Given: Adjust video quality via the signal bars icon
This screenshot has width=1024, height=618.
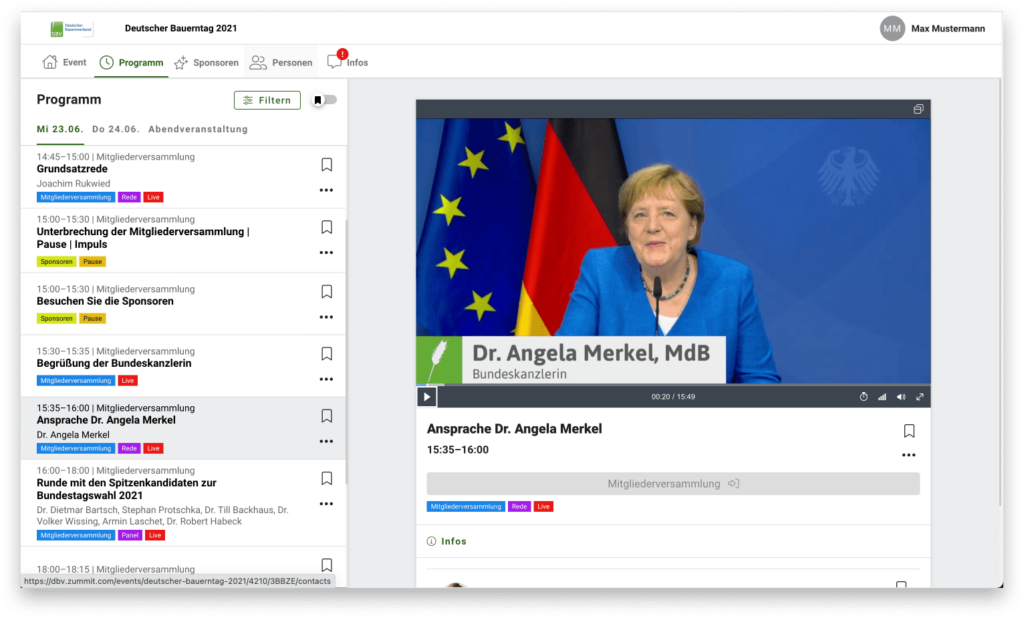Looking at the screenshot, I should click(x=882, y=396).
